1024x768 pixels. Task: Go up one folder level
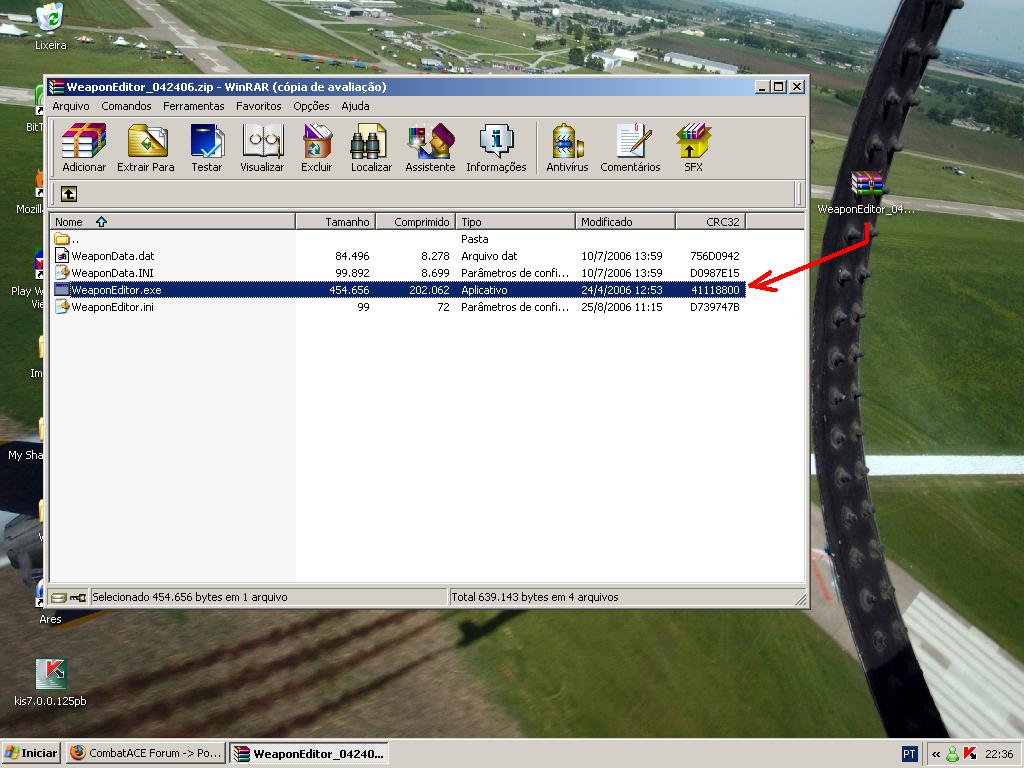coord(69,193)
